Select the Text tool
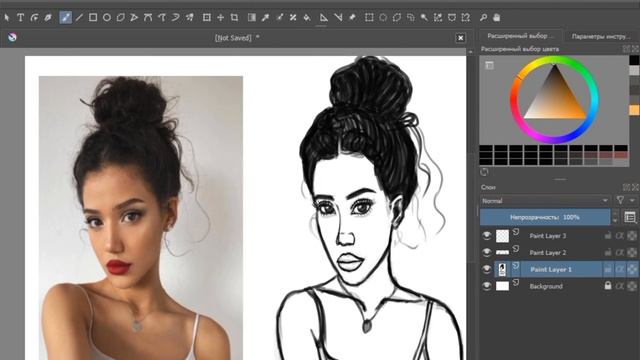The width and height of the screenshot is (640, 360). (x=20, y=18)
